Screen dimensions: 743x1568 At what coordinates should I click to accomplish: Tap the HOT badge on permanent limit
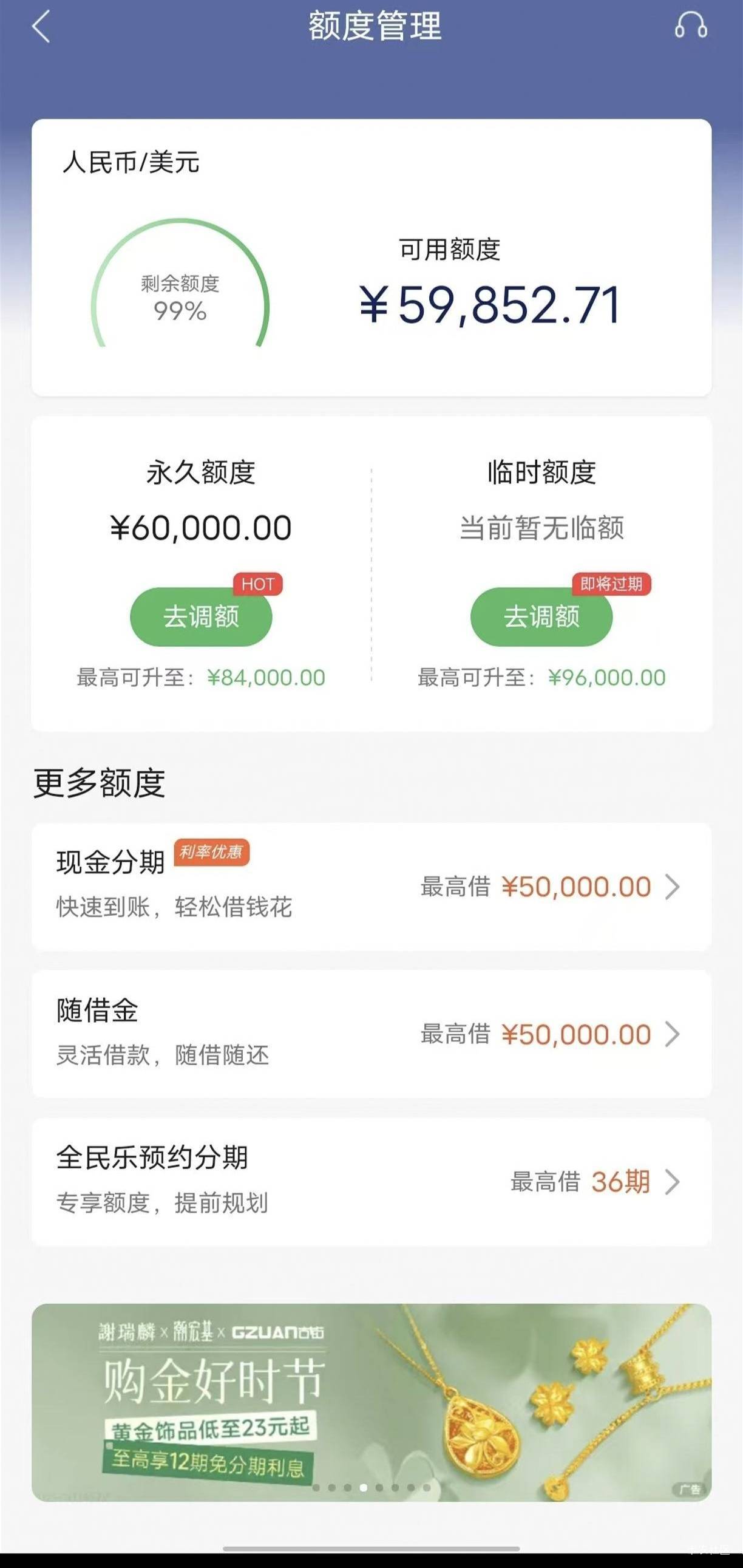[258, 584]
